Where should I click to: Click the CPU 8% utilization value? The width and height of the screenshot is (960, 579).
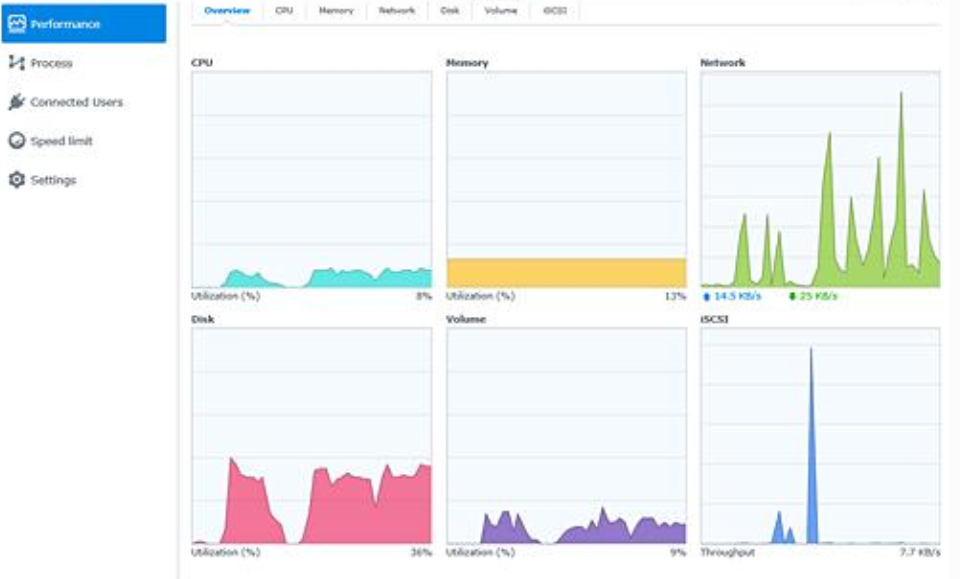pyautogui.click(x=424, y=296)
